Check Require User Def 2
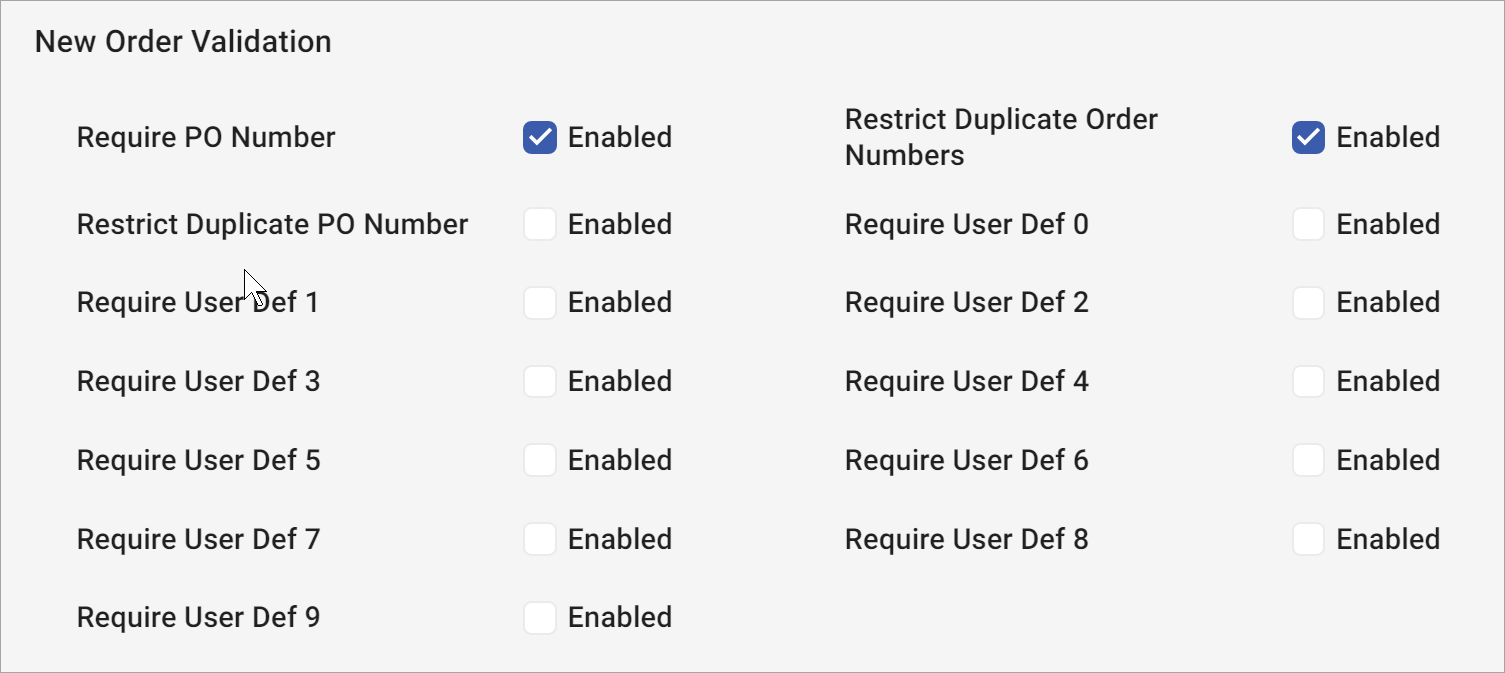 point(1308,302)
